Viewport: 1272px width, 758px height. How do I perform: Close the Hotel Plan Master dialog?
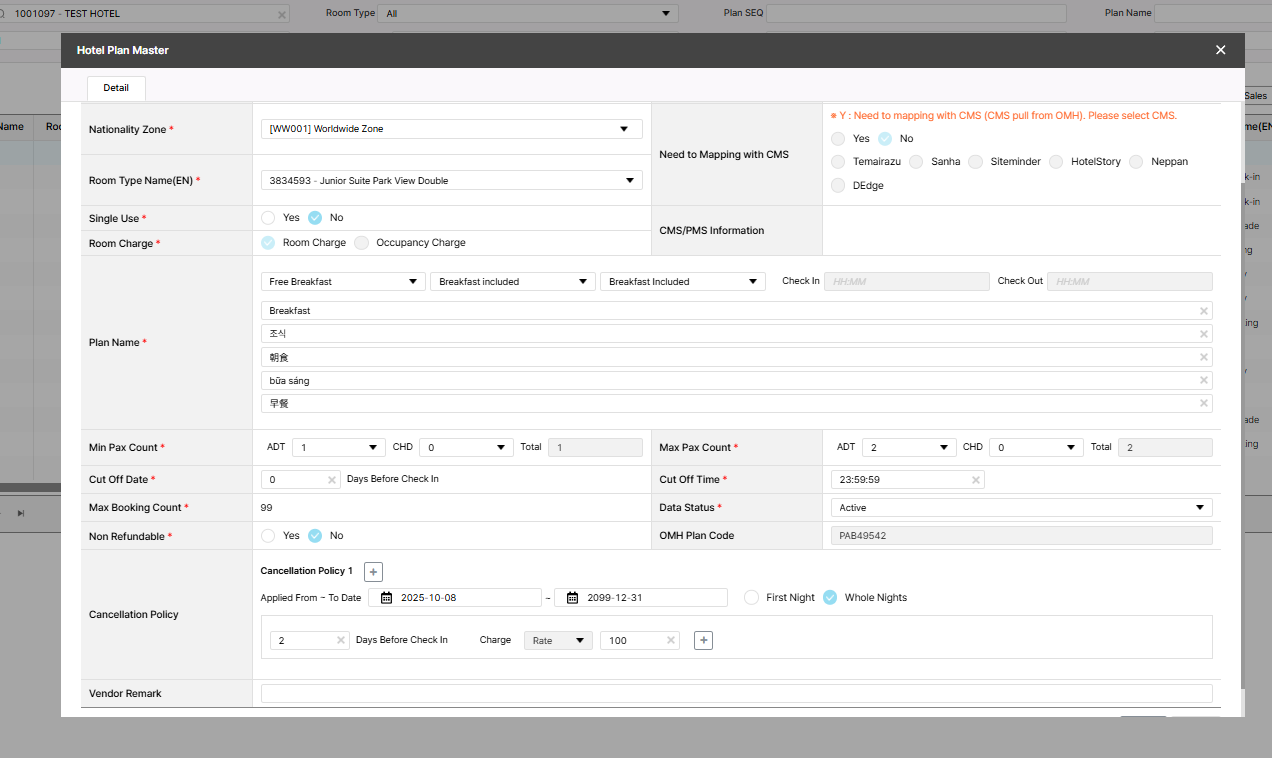coord(1220,50)
